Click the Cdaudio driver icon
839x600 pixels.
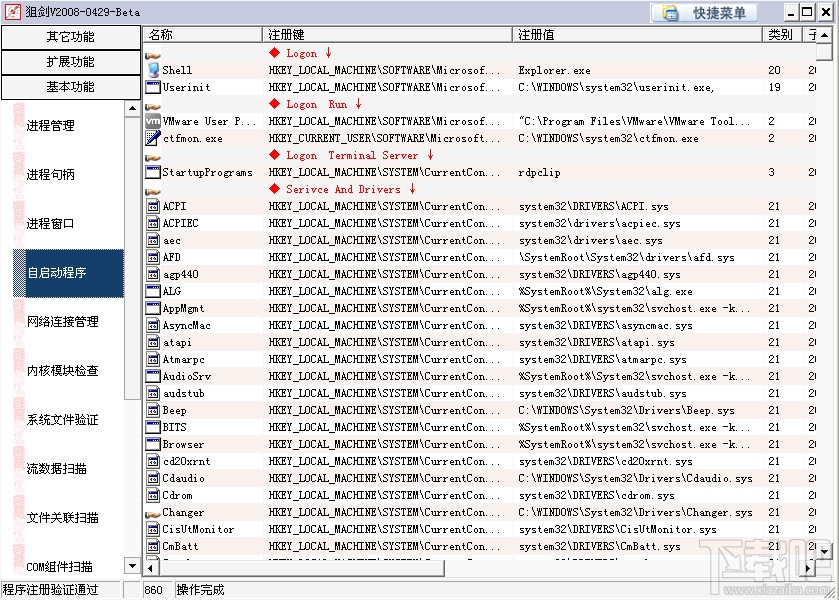tap(153, 478)
